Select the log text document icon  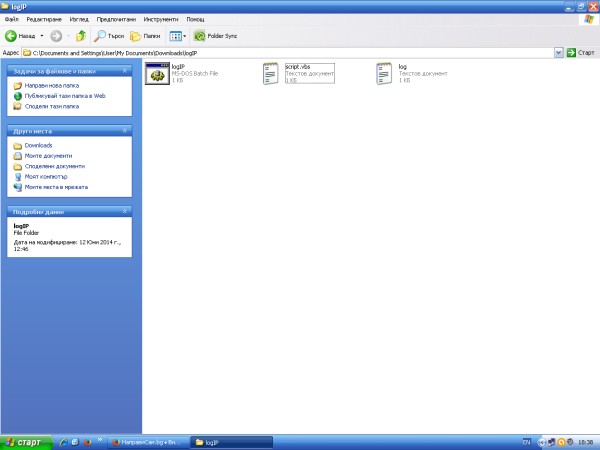click(x=384, y=73)
